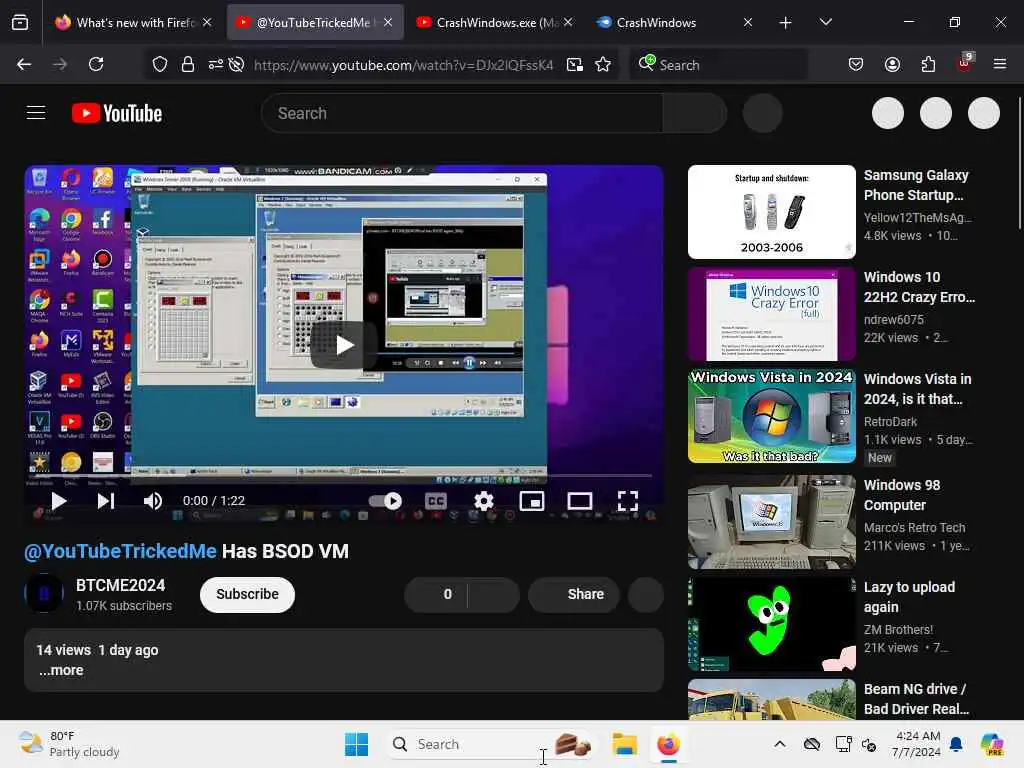Open YouTube hamburger guide menu
This screenshot has width=1024, height=768.
[36, 113]
